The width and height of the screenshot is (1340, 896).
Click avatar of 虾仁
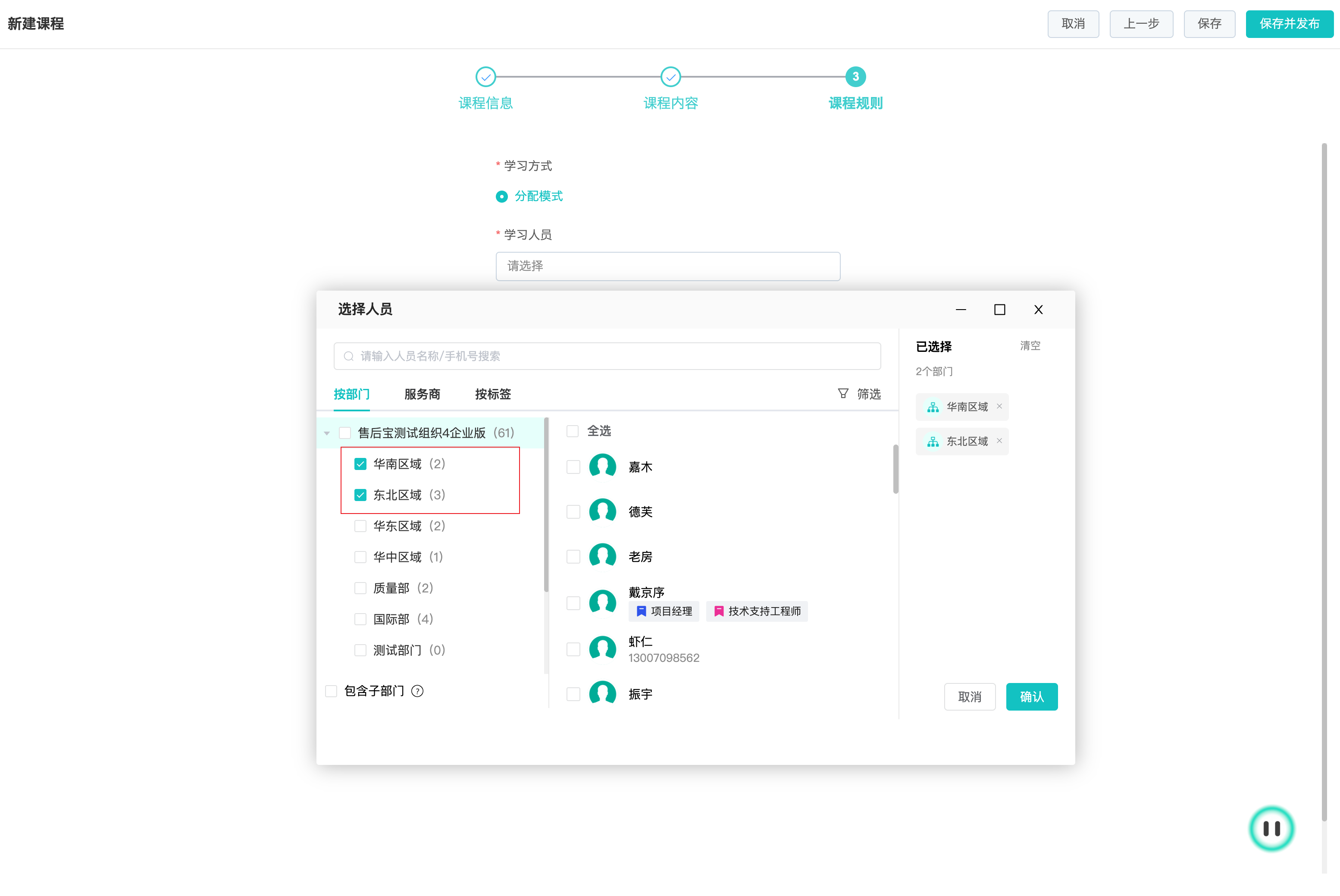[x=602, y=649]
